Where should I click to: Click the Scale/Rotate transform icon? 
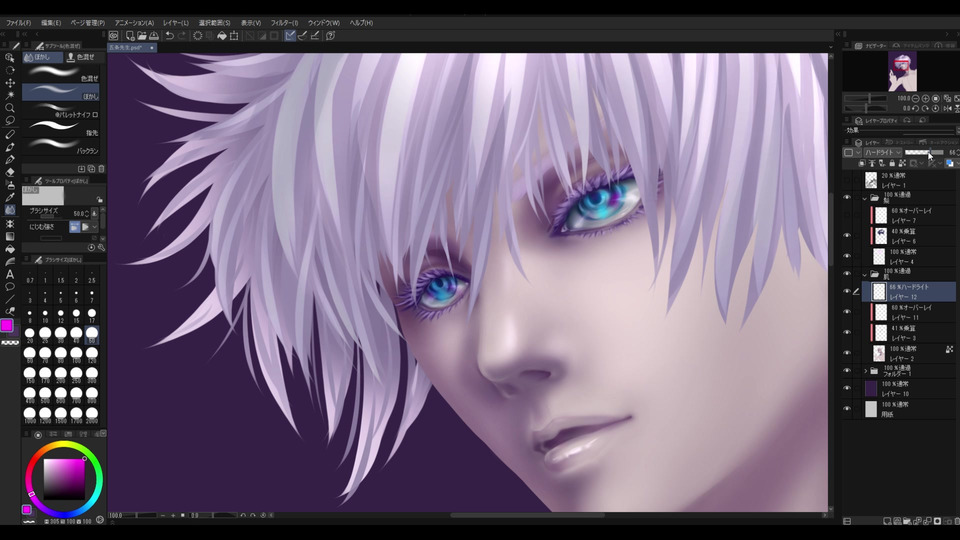(234, 36)
